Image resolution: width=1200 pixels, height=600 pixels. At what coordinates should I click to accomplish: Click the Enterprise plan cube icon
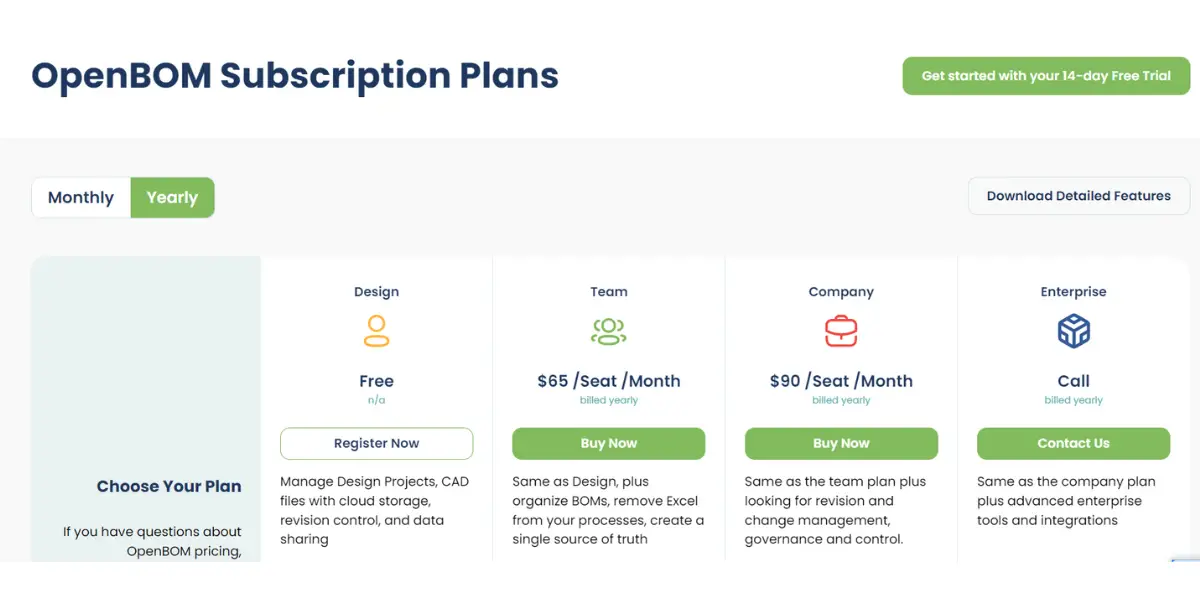tap(1073, 331)
